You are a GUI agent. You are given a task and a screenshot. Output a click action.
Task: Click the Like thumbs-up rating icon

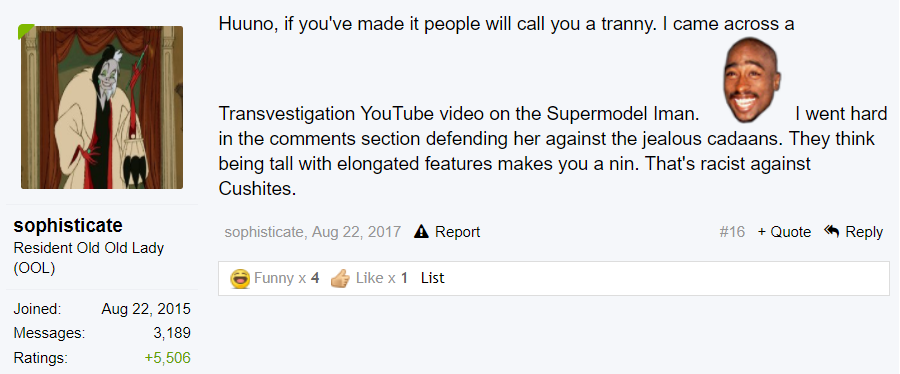click(340, 279)
